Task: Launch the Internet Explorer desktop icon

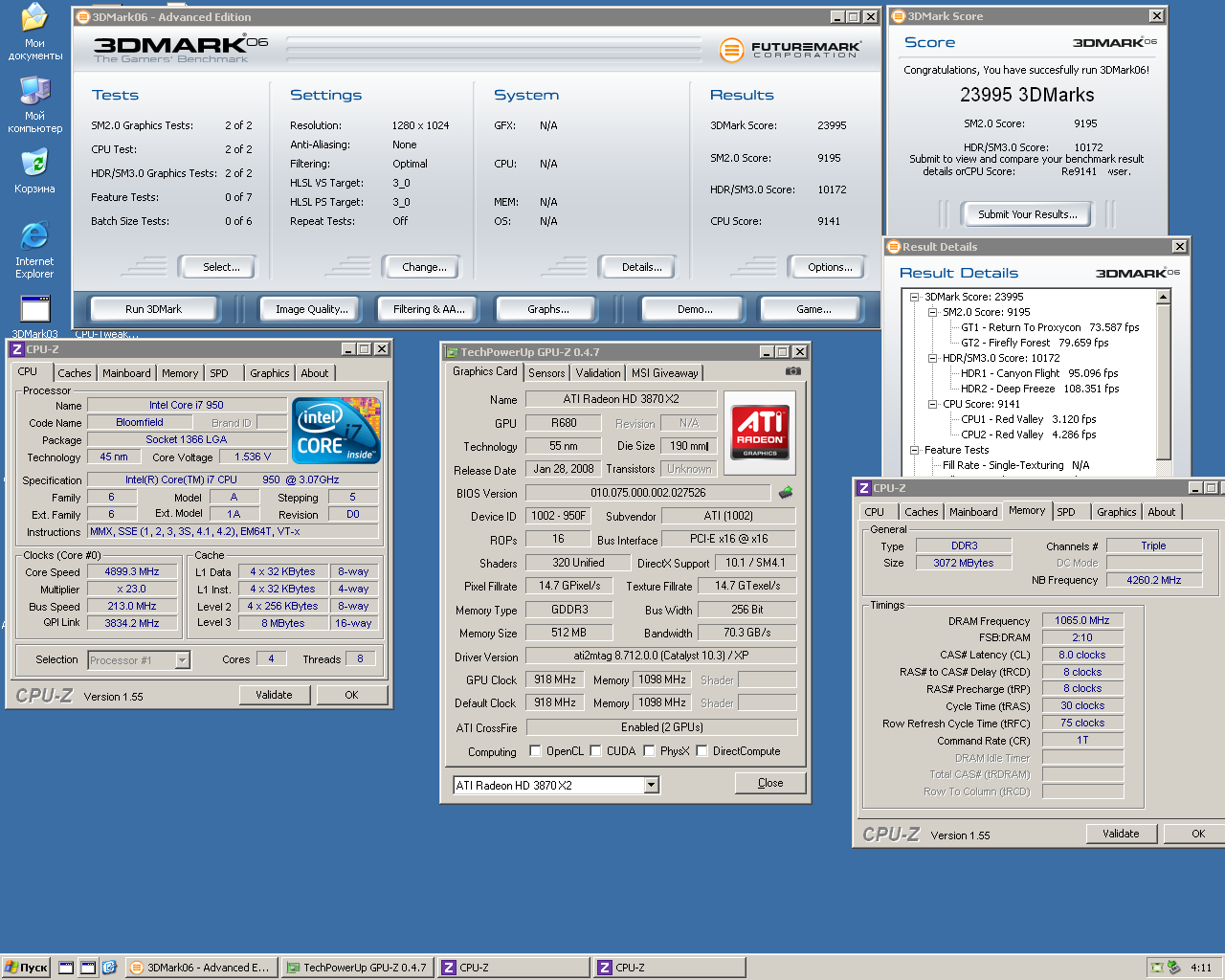Action: point(34,249)
